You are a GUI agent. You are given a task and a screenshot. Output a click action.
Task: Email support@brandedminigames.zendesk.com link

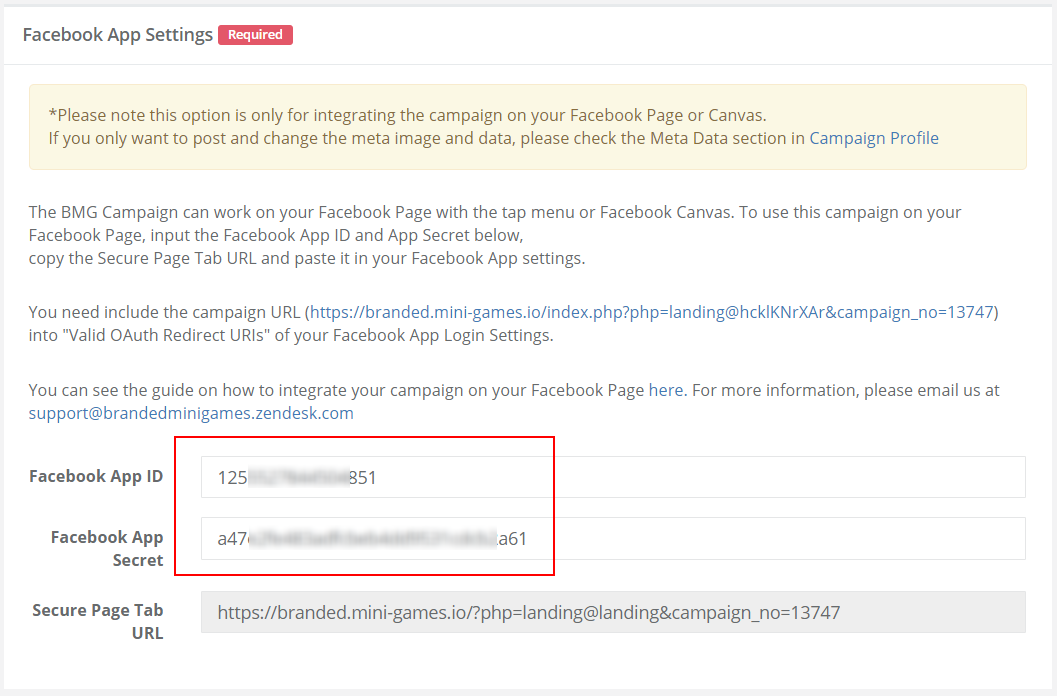point(191,413)
